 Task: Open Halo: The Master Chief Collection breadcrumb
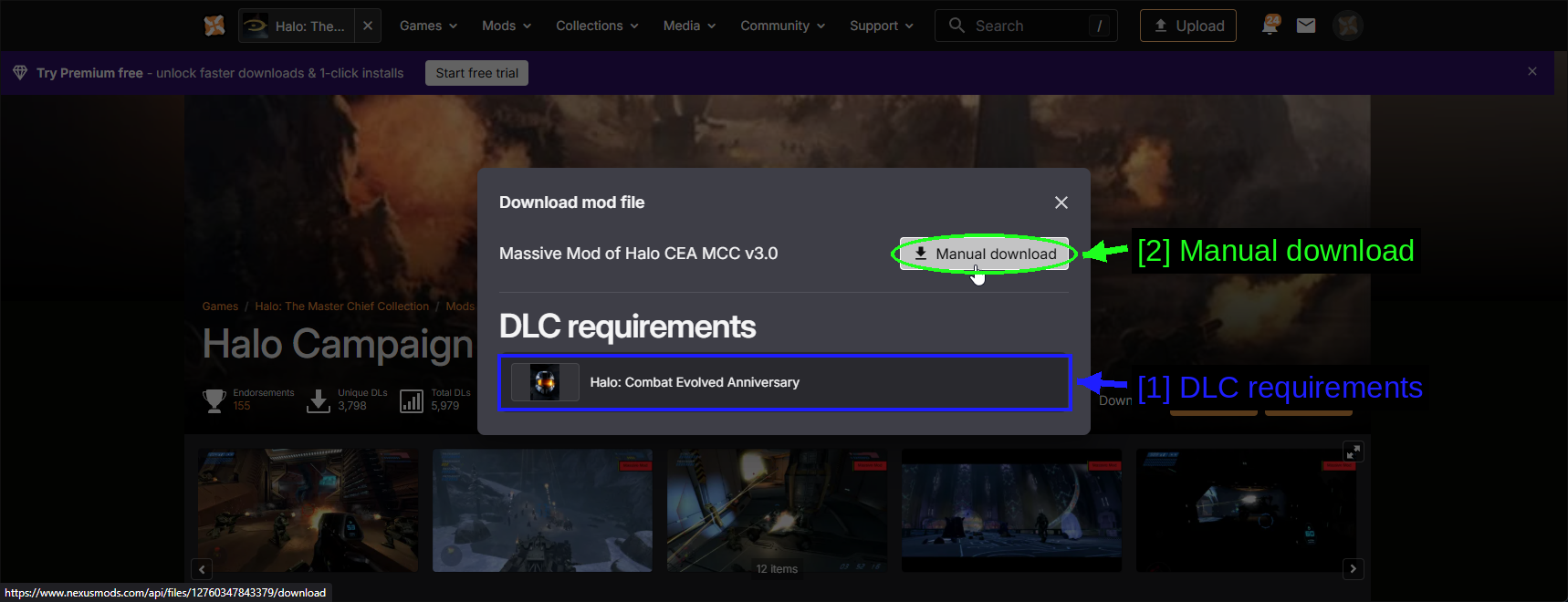pos(341,306)
